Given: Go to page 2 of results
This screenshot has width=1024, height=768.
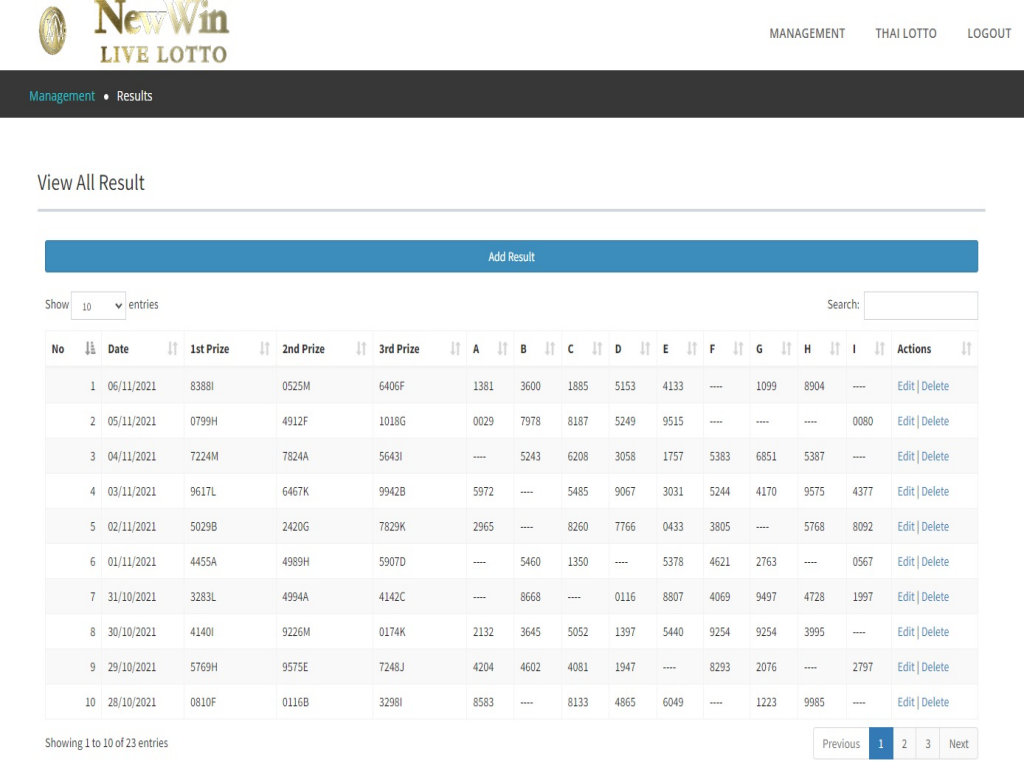Looking at the screenshot, I should pos(904,744).
